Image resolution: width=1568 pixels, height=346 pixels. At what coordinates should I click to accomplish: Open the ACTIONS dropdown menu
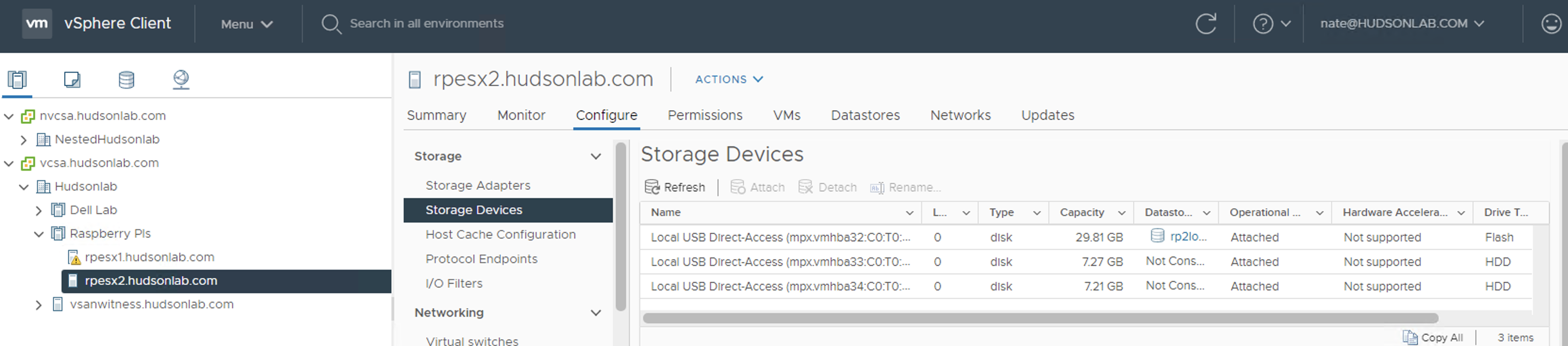point(729,79)
